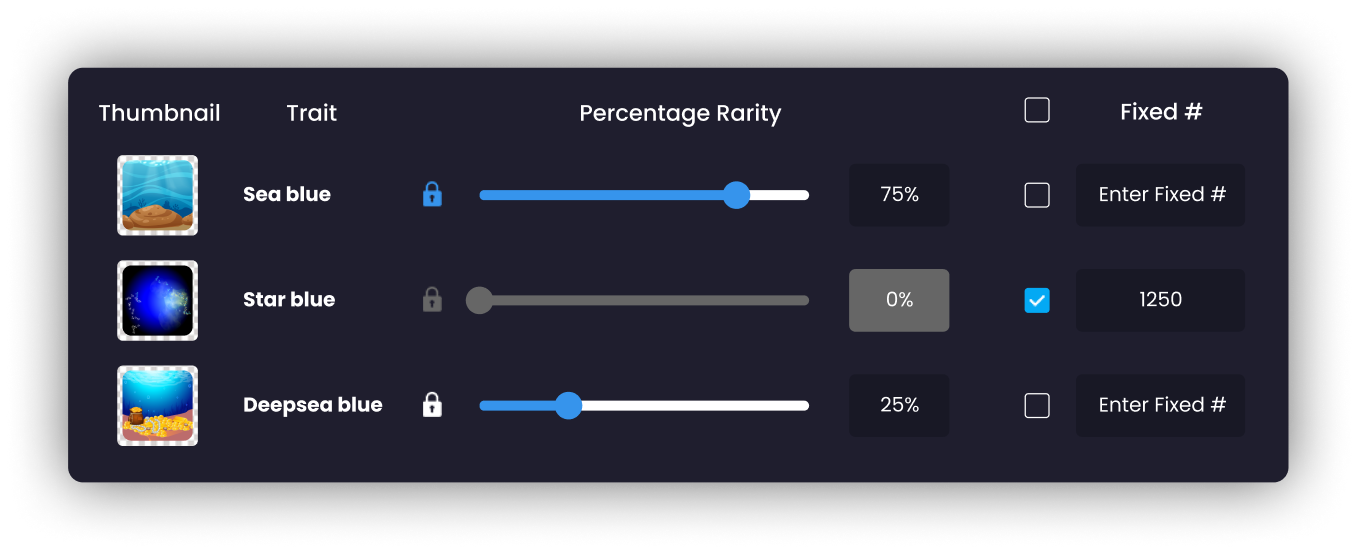Click the Deepsea blue rarity slider handle
Image resolution: width=1354 pixels, height=548 pixels.
[x=568, y=405]
